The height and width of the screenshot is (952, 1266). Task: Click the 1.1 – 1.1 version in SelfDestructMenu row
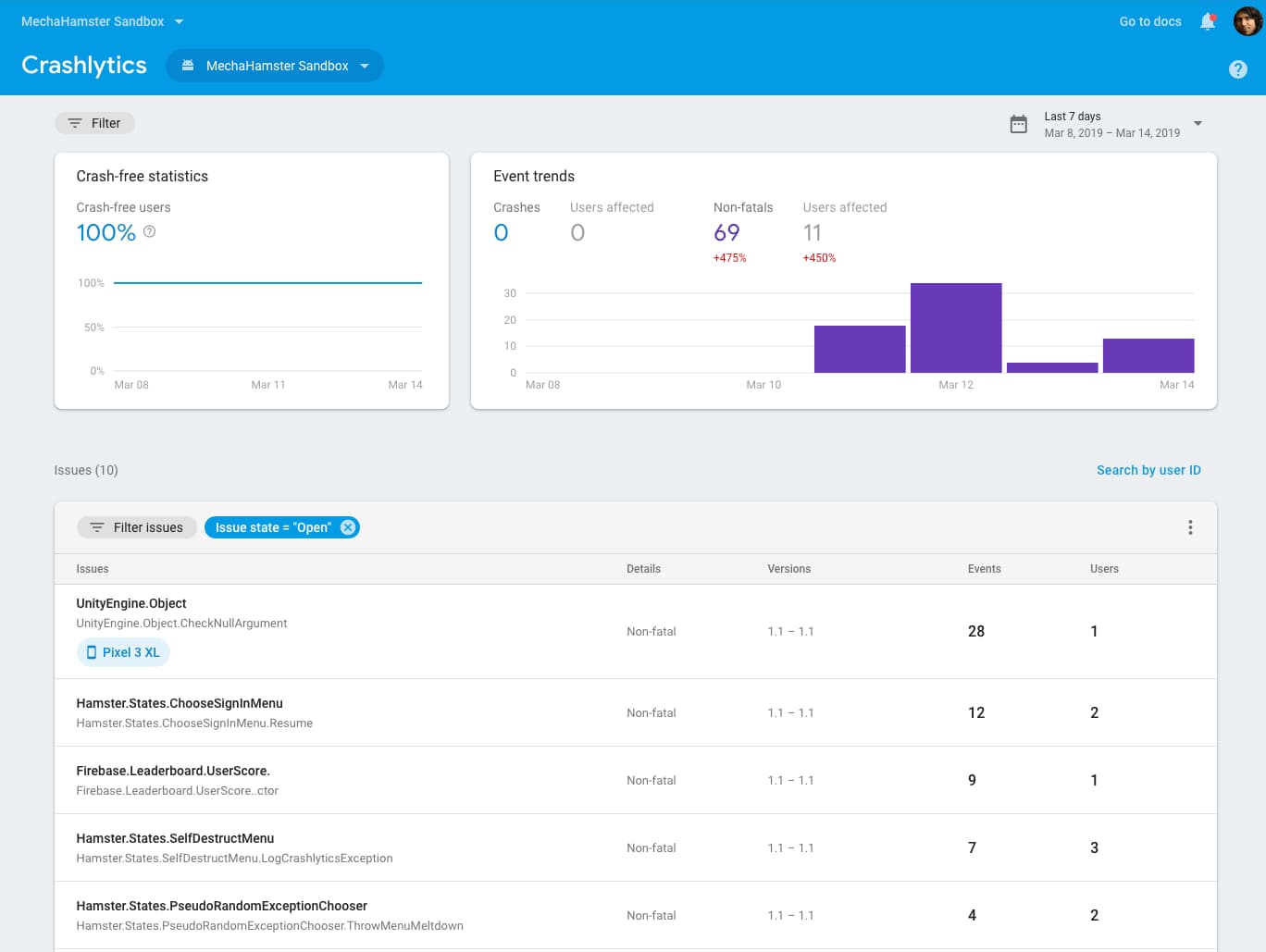coord(790,847)
